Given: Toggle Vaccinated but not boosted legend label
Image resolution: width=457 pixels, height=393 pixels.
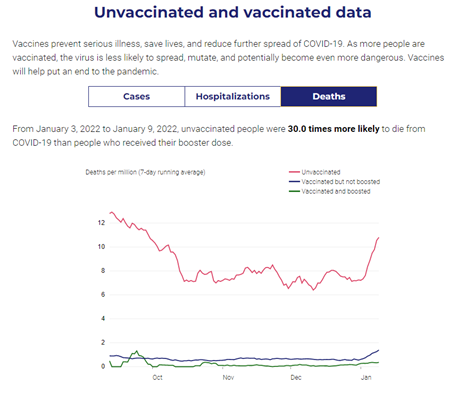Looking at the screenshot, I should click(341, 182).
